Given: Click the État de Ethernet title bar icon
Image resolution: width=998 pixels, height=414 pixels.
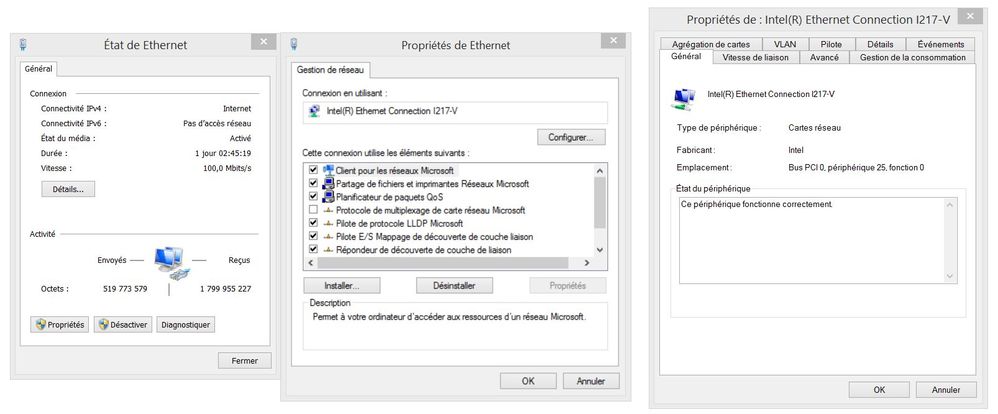Looking at the screenshot, I should pyautogui.click(x=23, y=44).
